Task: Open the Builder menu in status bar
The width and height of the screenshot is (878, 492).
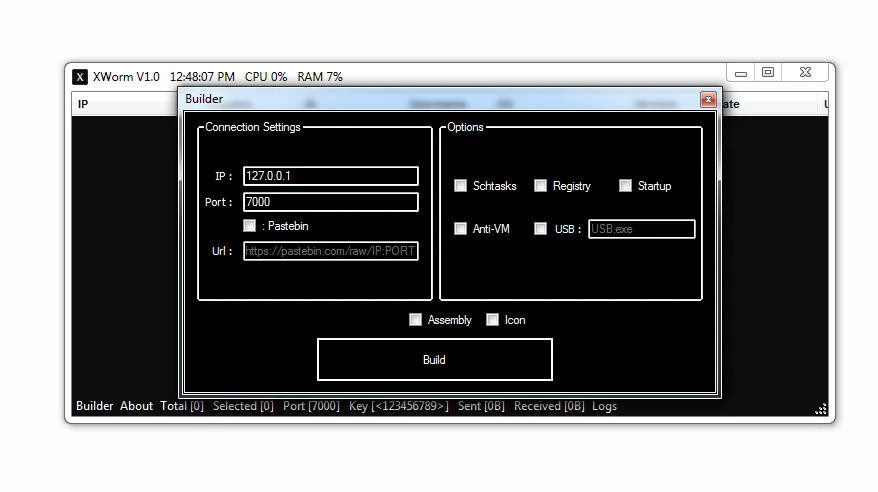Action: pyautogui.click(x=95, y=406)
